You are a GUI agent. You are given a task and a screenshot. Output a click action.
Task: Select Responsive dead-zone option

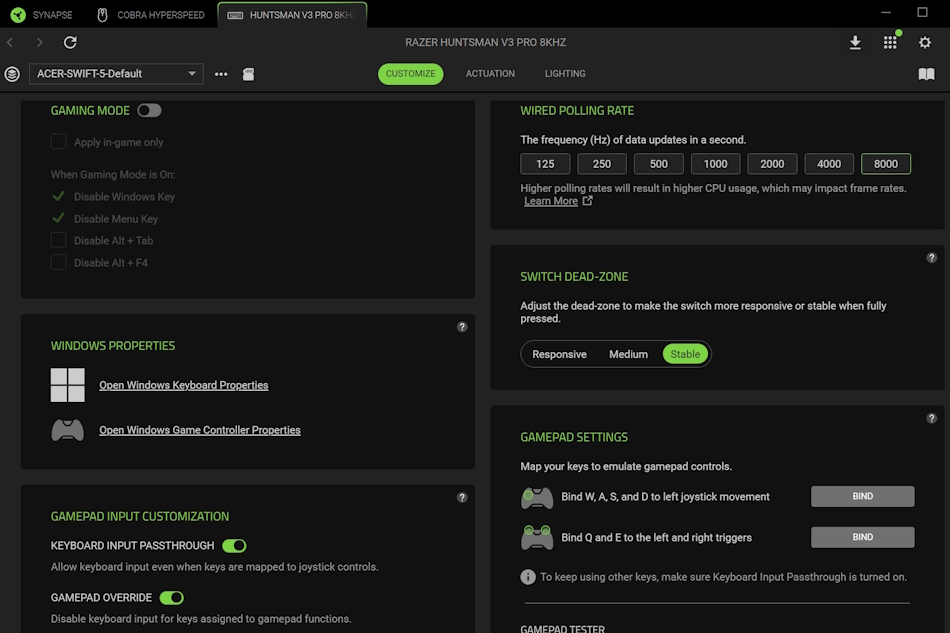point(559,354)
